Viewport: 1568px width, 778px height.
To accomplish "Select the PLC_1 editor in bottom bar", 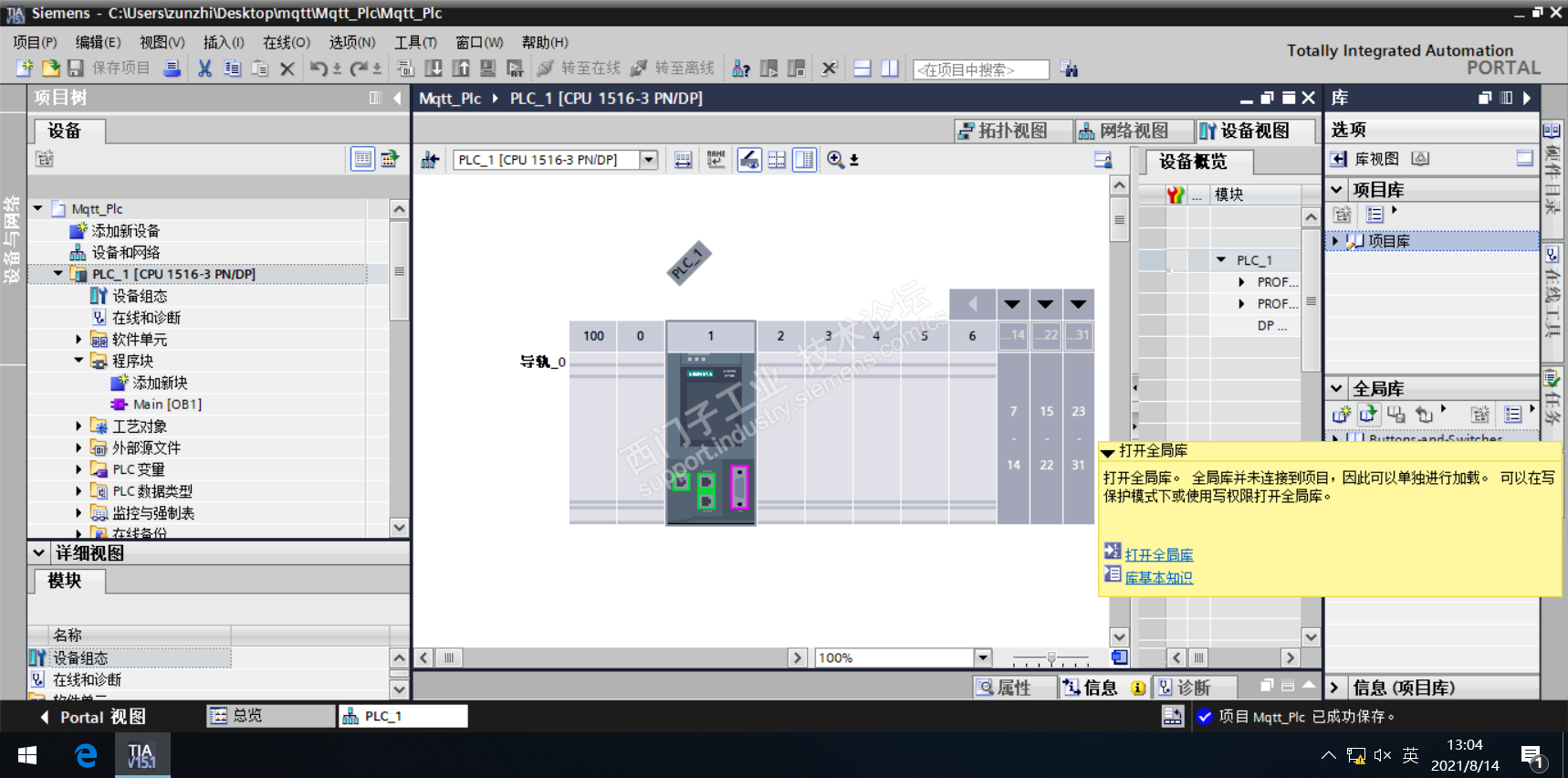I will click(402, 716).
